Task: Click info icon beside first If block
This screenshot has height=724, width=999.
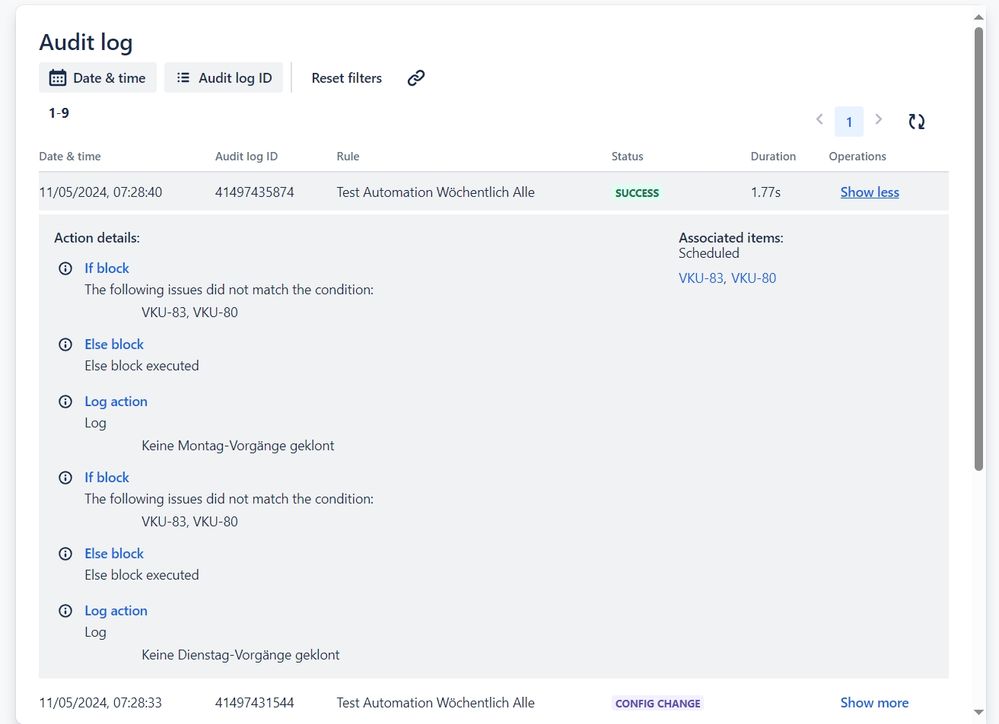Action: coord(65,268)
